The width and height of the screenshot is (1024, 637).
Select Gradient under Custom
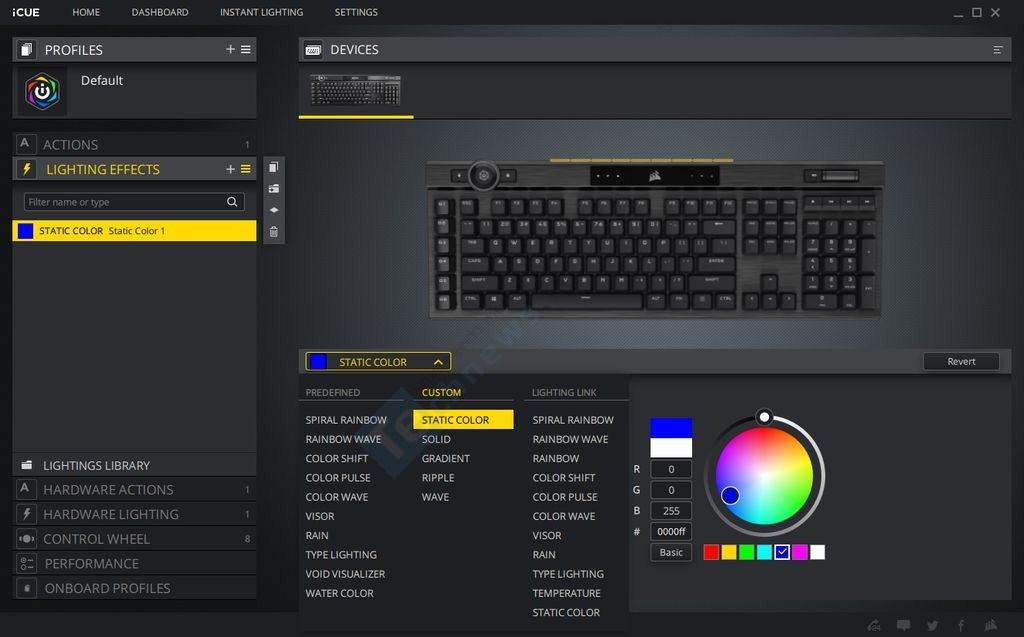click(445, 459)
